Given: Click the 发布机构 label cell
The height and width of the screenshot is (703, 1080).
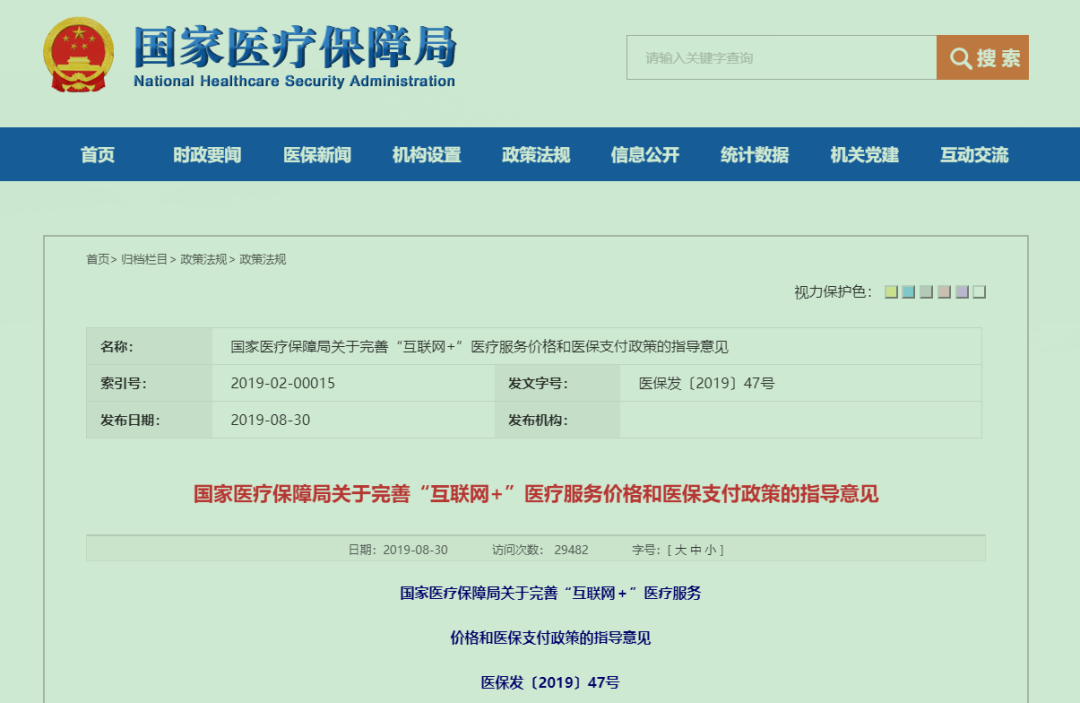Looking at the screenshot, I should 557,420.
